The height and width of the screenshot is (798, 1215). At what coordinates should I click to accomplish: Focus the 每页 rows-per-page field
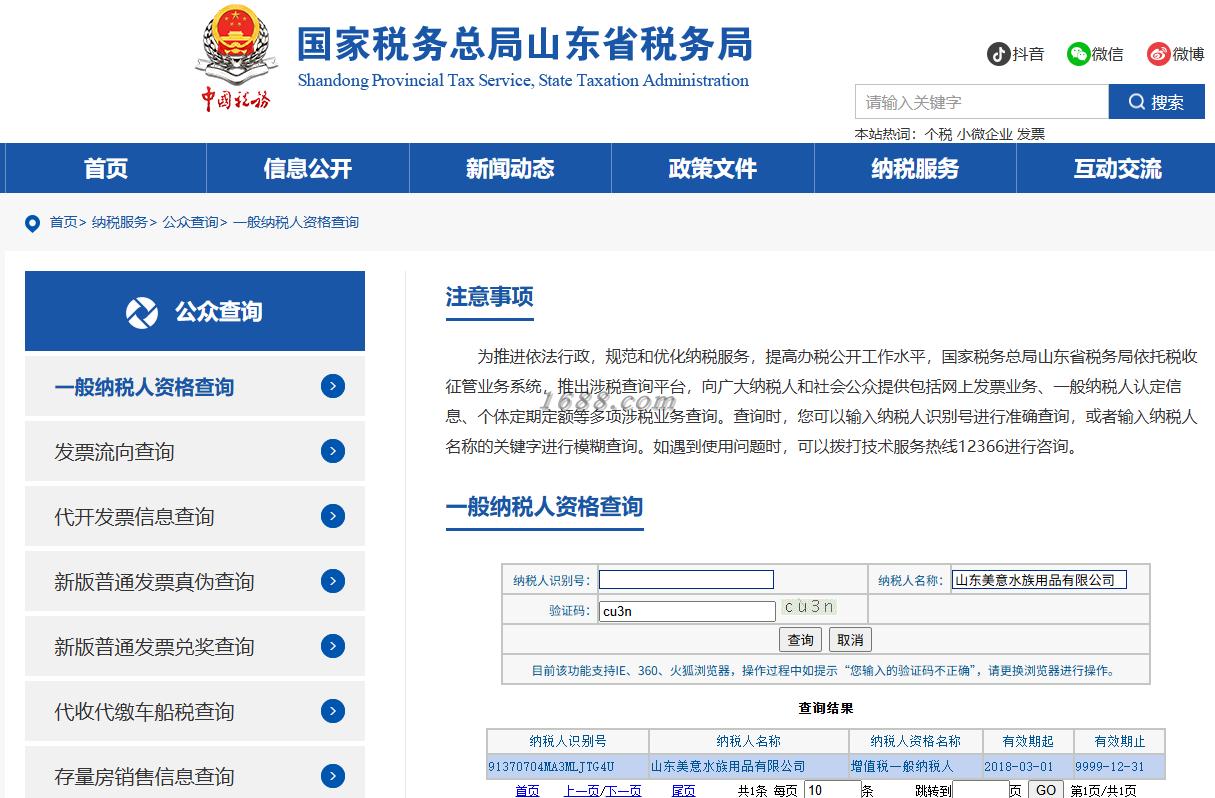tap(832, 790)
